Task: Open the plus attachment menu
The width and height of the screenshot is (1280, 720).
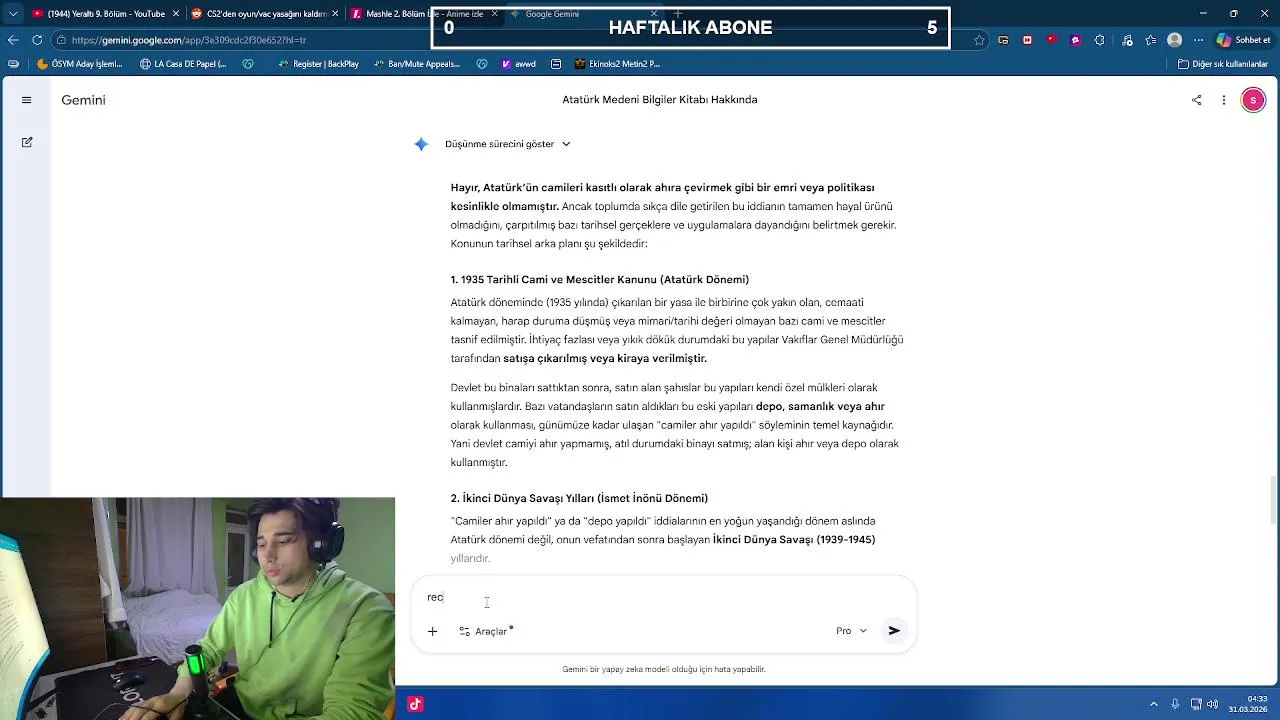Action: click(x=432, y=631)
